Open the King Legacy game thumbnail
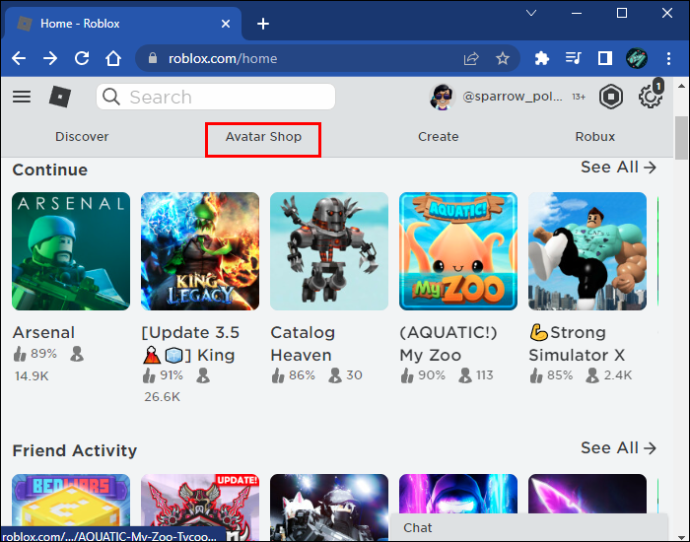This screenshot has height=542, width=690. pyautogui.click(x=200, y=251)
